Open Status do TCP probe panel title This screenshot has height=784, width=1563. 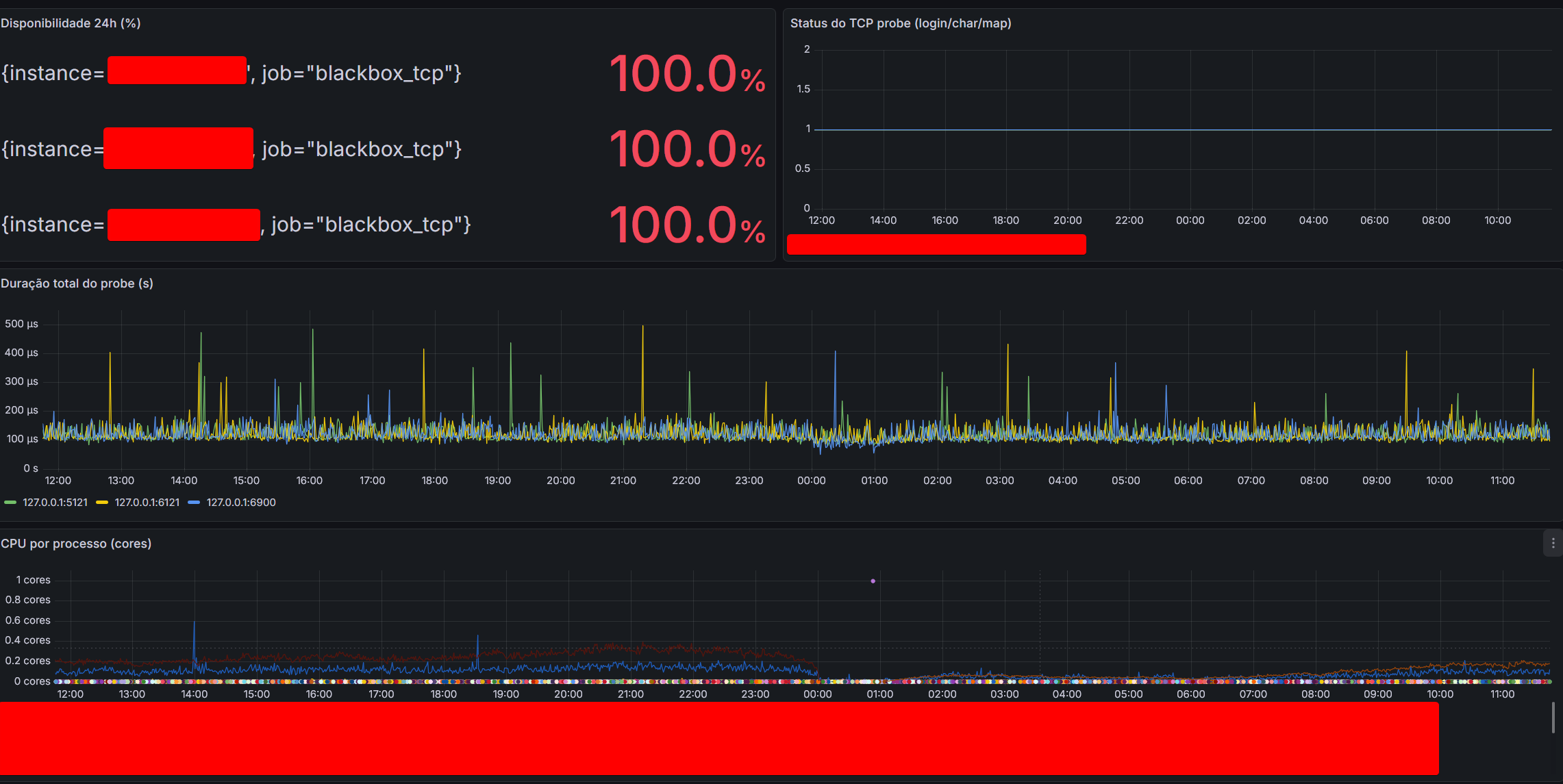point(900,23)
